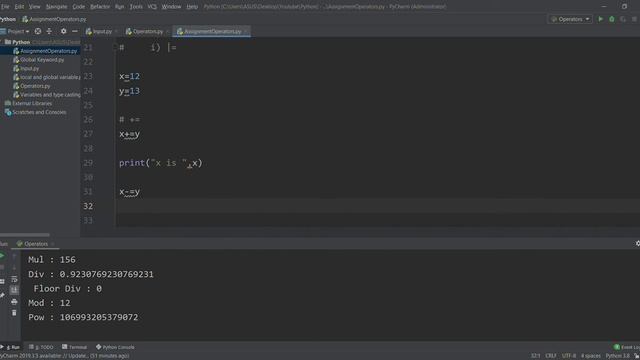The width and height of the screenshot is (640, 360).
Task: Run the Operators configuration with green play button
Action: tap(600, 19)
